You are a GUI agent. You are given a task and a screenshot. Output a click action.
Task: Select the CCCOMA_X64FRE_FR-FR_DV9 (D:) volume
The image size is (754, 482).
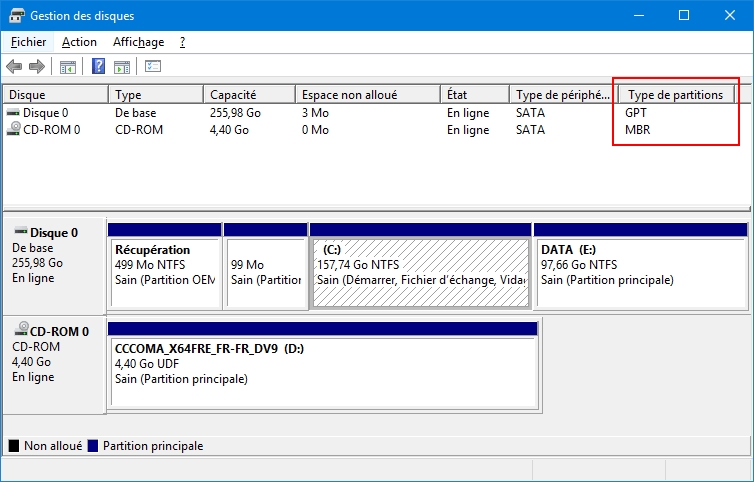[323, 364]
